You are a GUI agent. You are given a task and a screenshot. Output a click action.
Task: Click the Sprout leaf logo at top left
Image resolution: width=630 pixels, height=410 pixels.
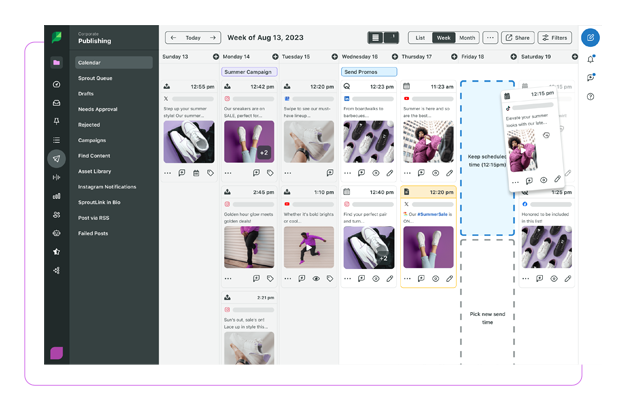pyautogui.click(x=57, y=37)
